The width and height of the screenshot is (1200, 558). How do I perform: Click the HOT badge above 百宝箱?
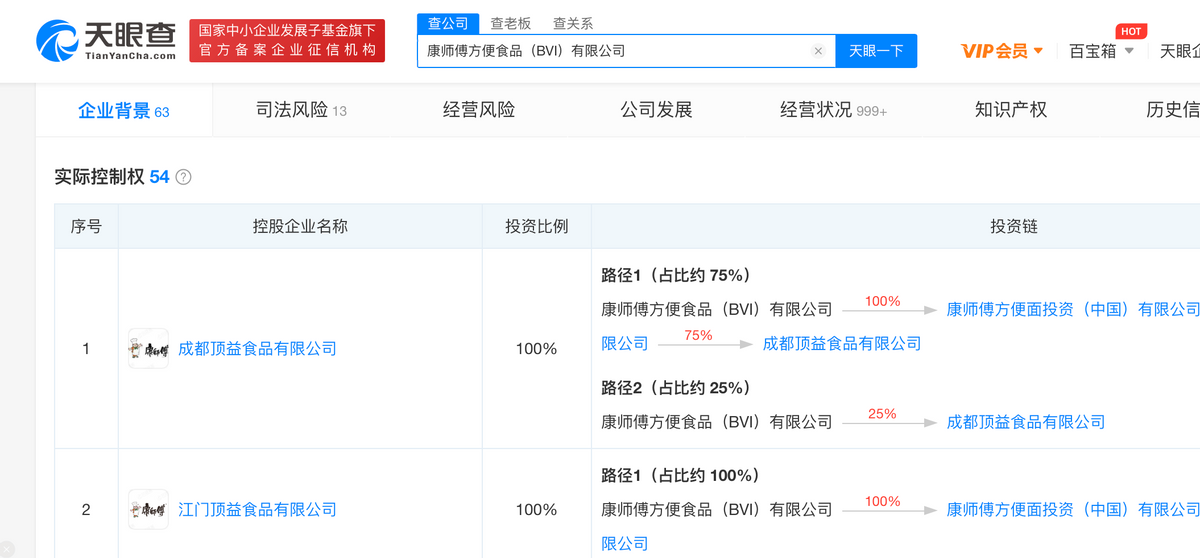tap(1131, 32)
